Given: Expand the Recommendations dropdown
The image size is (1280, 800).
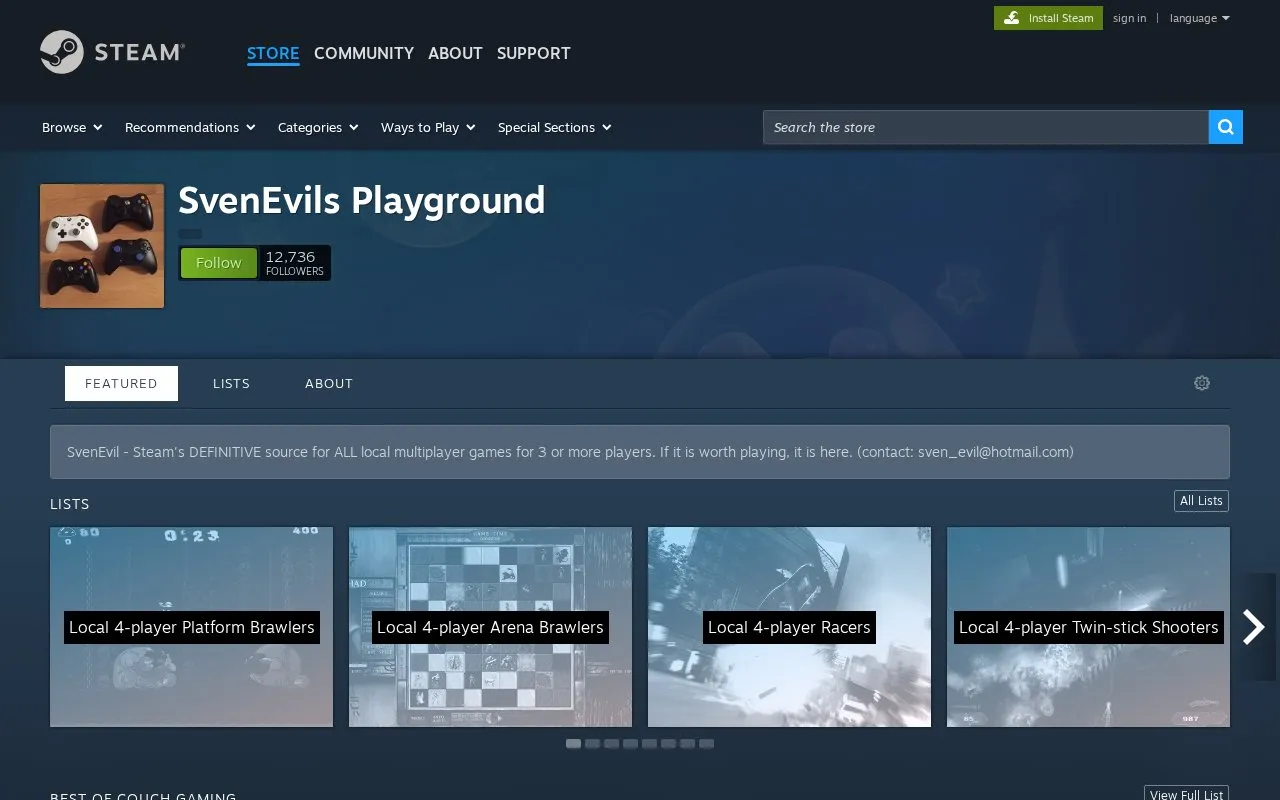Looking at the screenshot, I should click(190, 127).
